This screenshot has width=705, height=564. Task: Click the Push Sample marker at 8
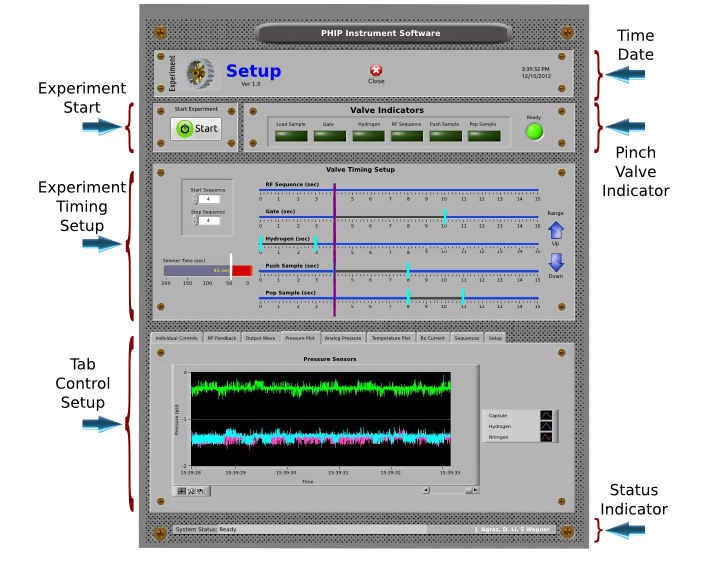(408, 271)
